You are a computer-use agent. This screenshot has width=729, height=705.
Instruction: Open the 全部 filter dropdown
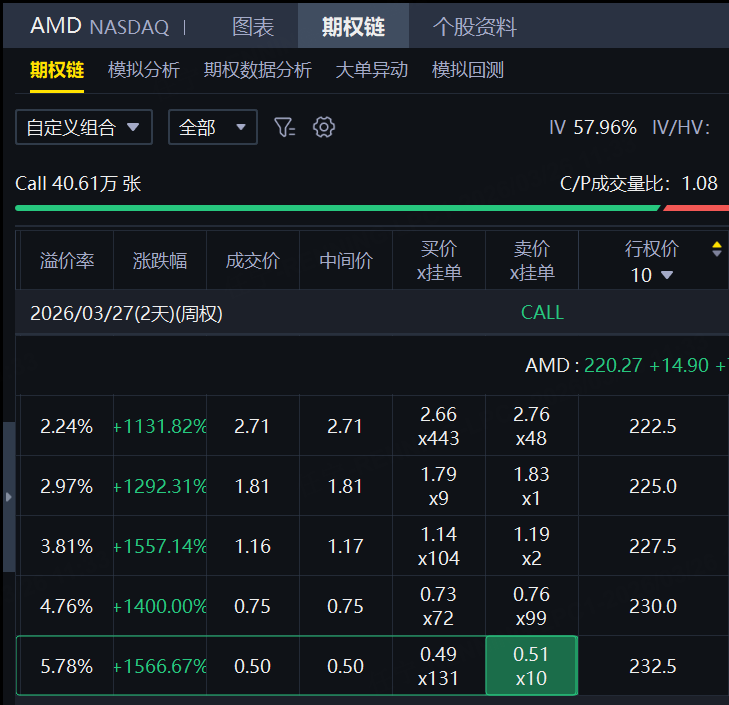pos(212,127)
